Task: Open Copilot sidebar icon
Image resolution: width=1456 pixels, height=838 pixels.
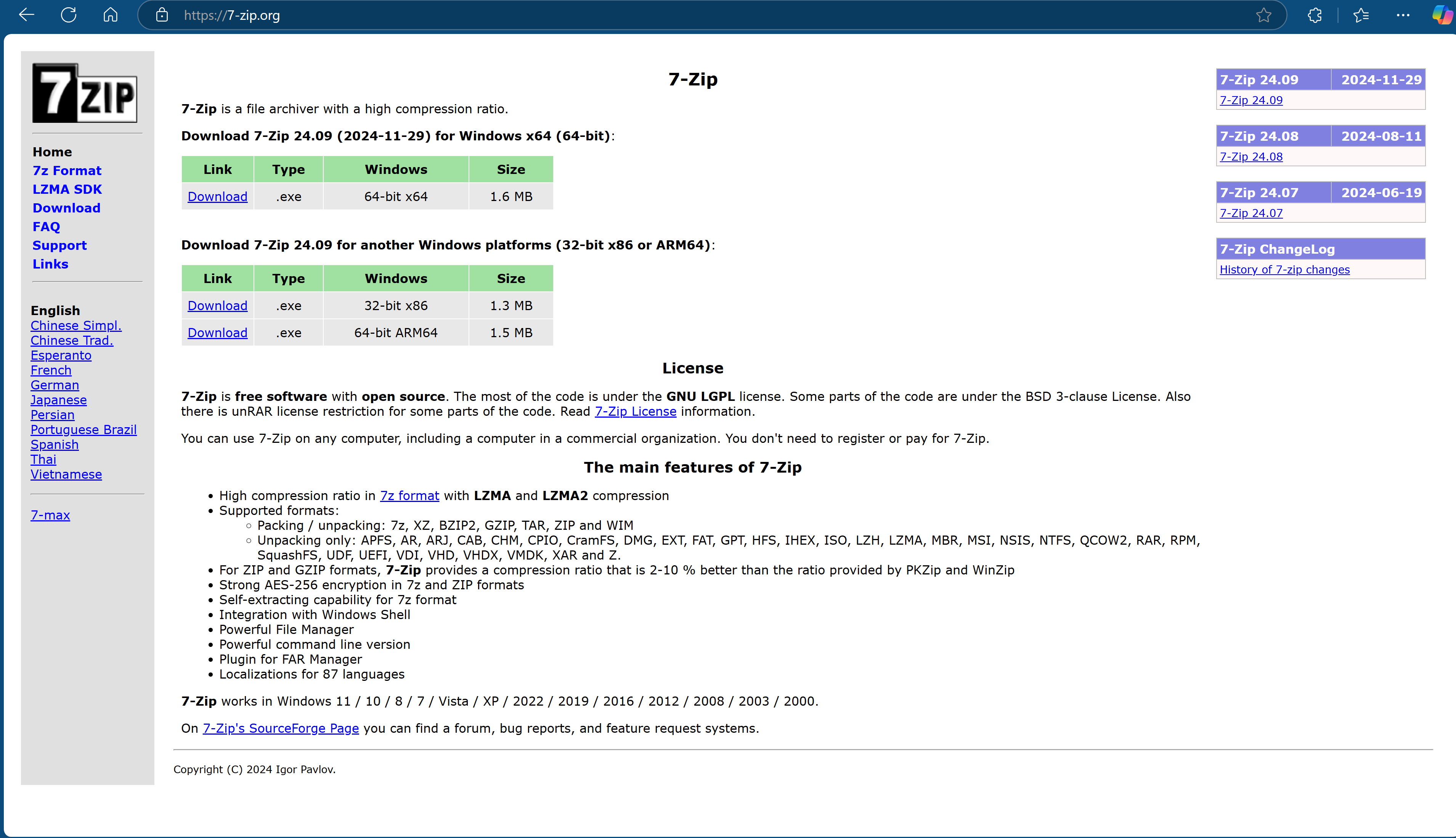Action: pyautogui.click(x=1442, y=15)
